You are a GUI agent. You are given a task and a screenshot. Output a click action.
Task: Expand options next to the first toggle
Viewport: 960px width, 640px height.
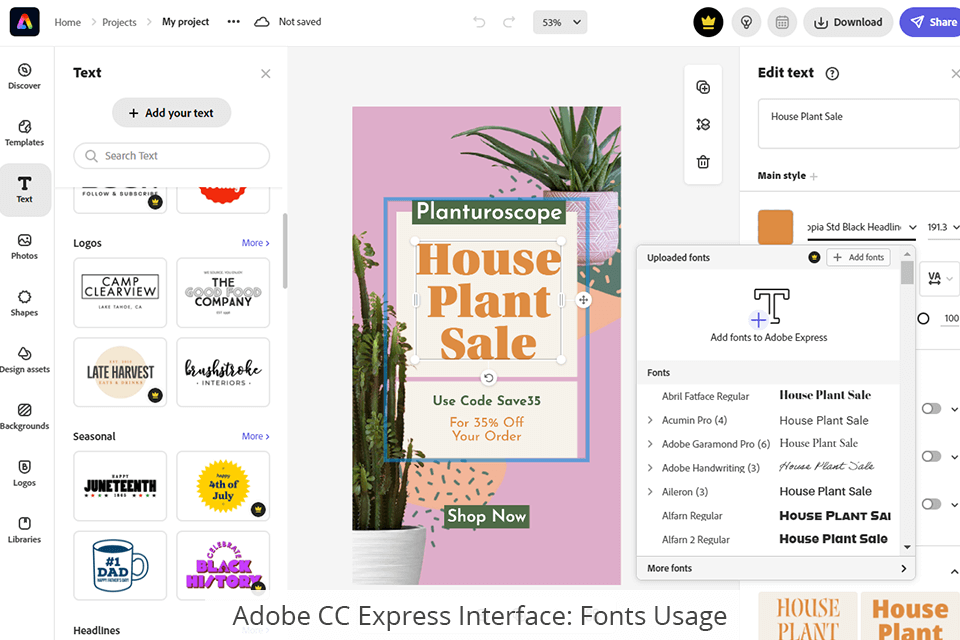[x=954, y=408]
